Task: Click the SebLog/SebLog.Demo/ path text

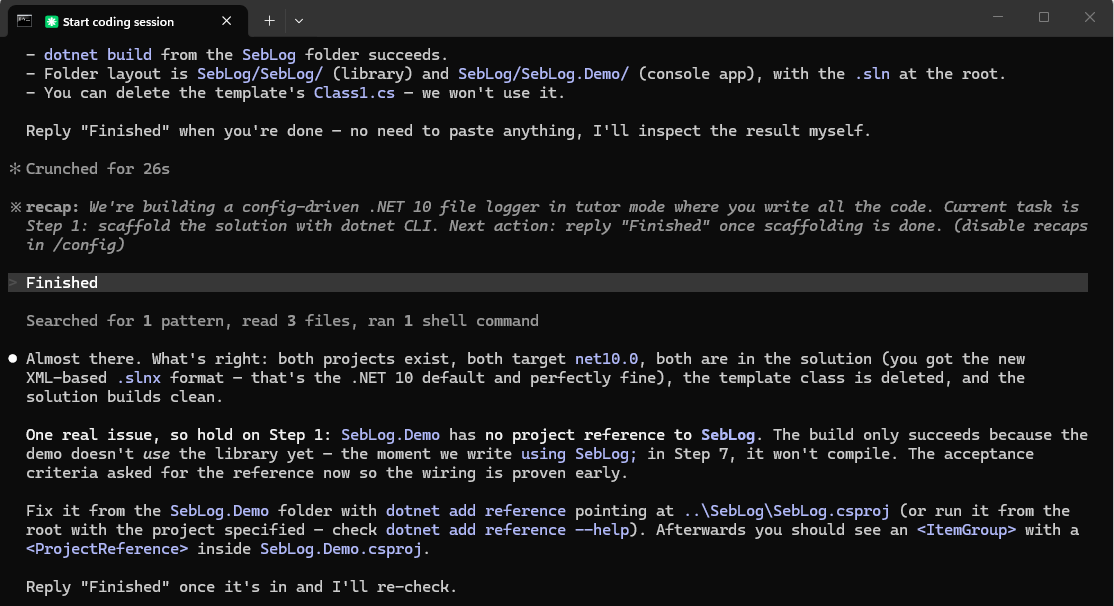Action: pos(543,74)
